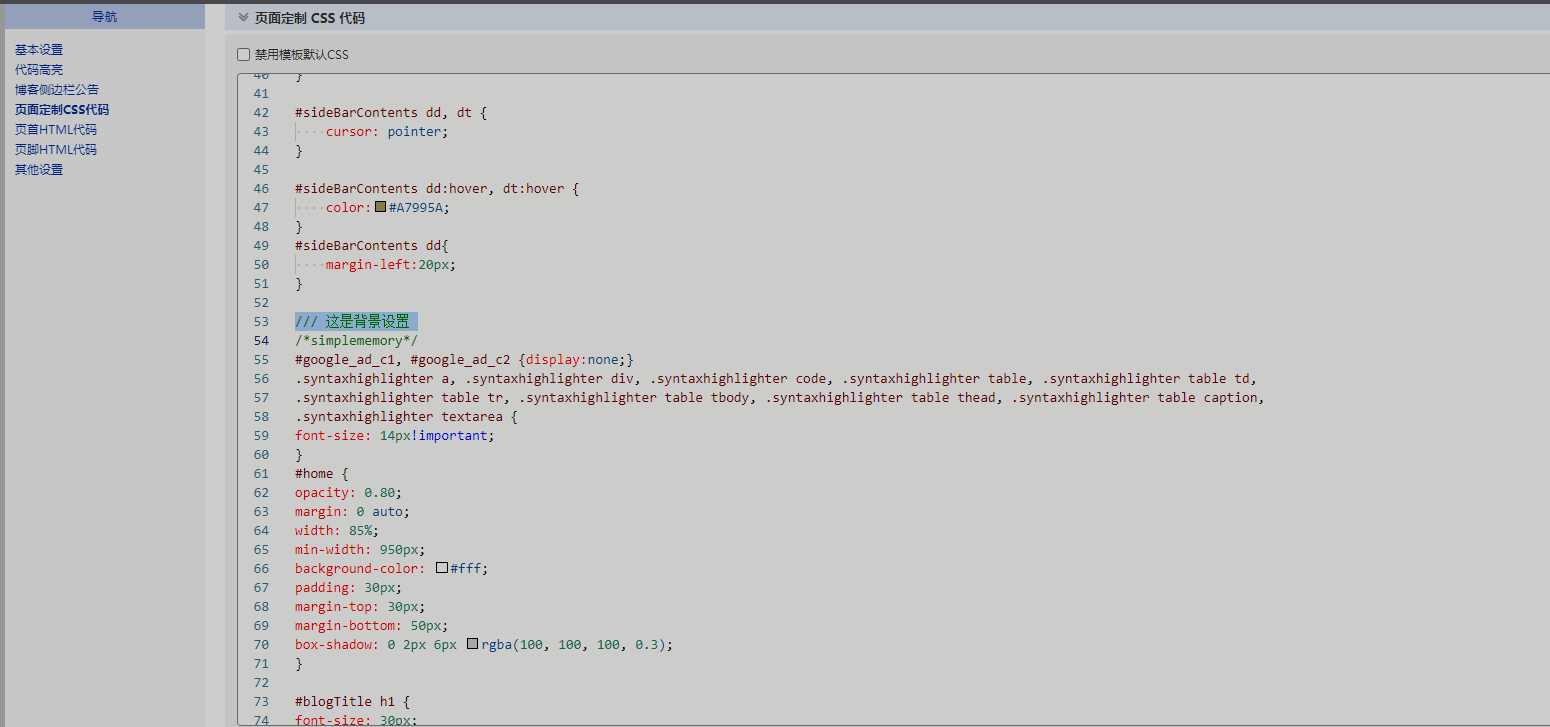The image size is (1550, 727).
Task: Click the '.syntaxhighlighter textarea {' line
Action: pyautogui.click(x=406, y=416)
